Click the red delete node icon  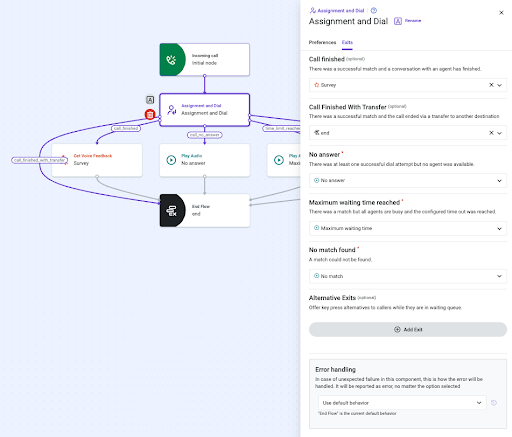pyautogui.click(x=150, y=115)
